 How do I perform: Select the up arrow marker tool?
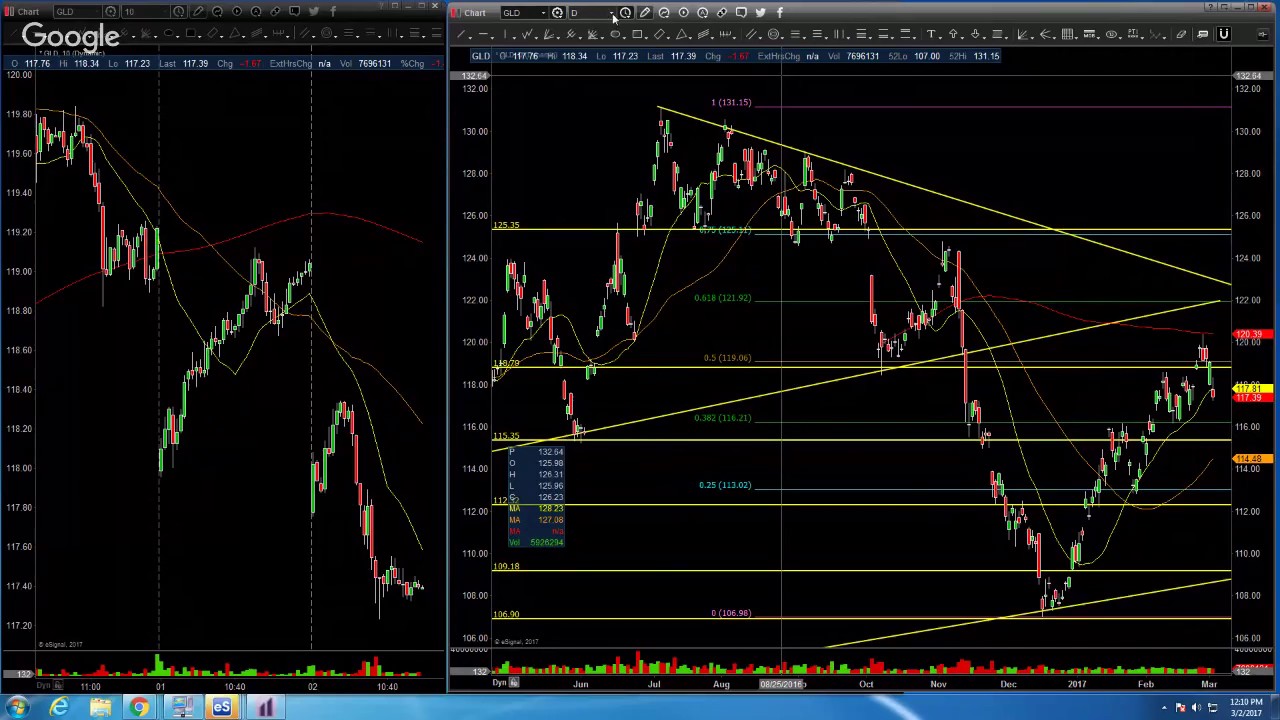coord(953,34)
